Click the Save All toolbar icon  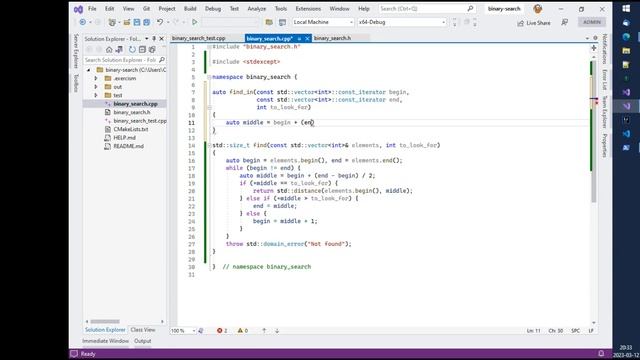click(x=147, y=22)
